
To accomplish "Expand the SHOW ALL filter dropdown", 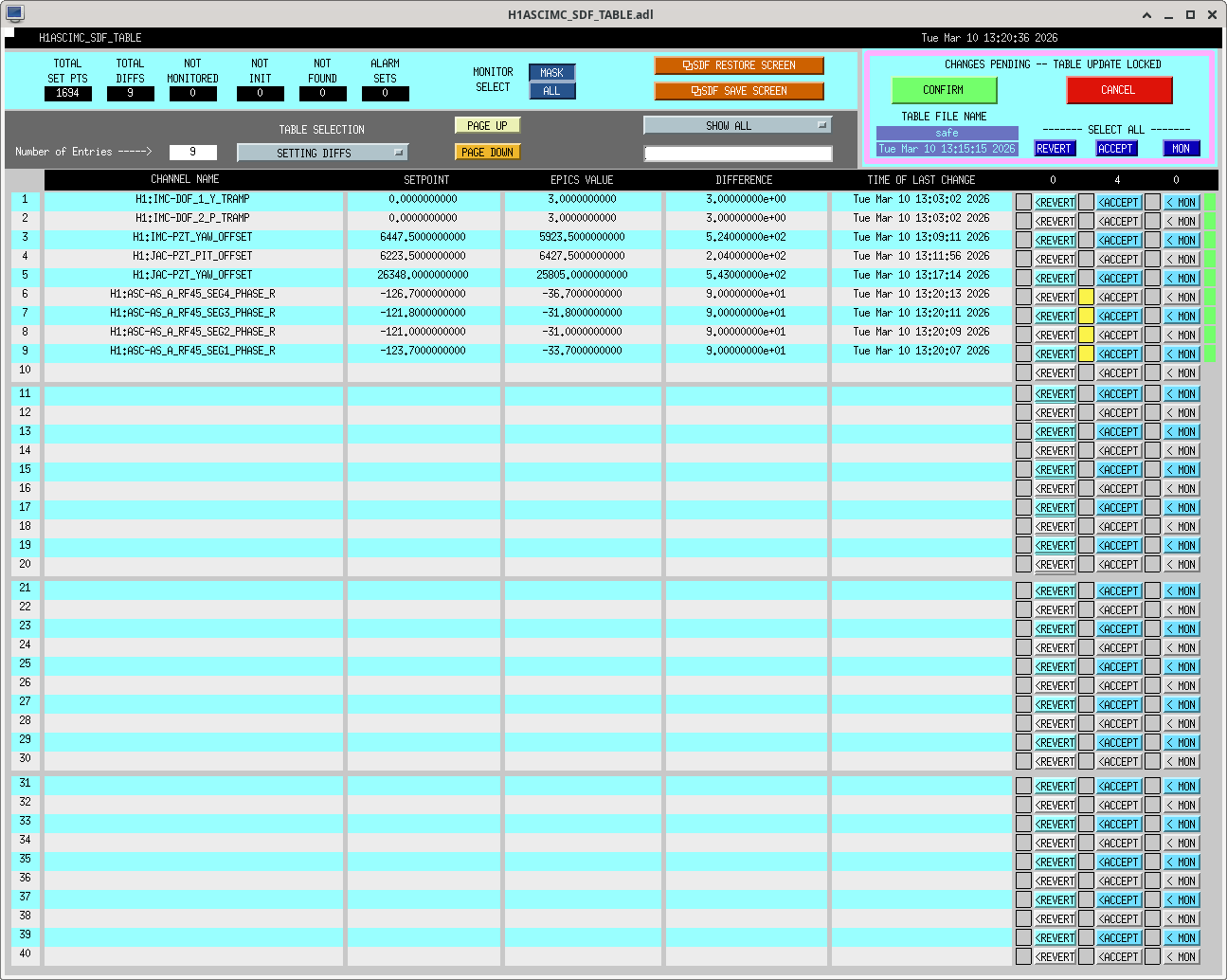I will click(737, 125).
